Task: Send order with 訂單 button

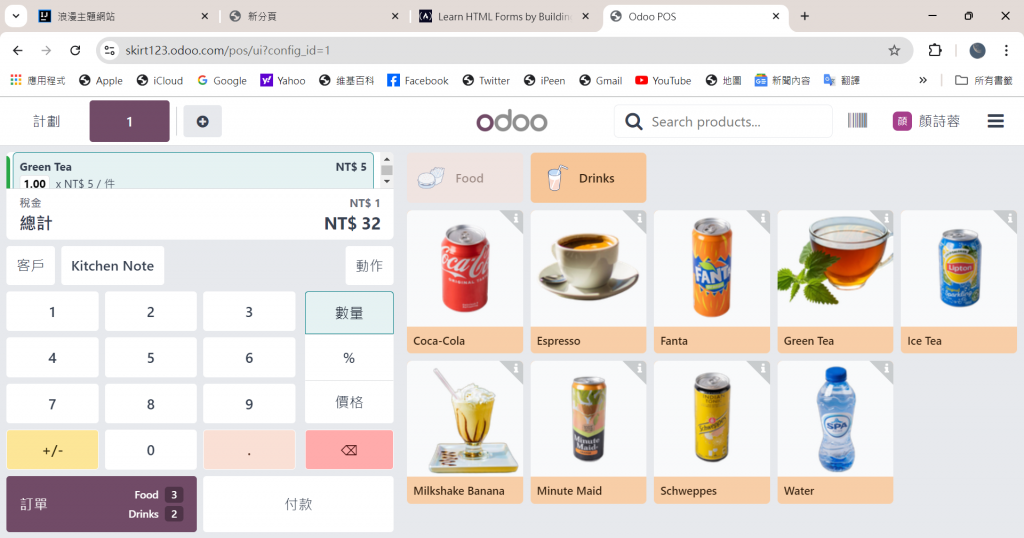Action: point(101,504)
